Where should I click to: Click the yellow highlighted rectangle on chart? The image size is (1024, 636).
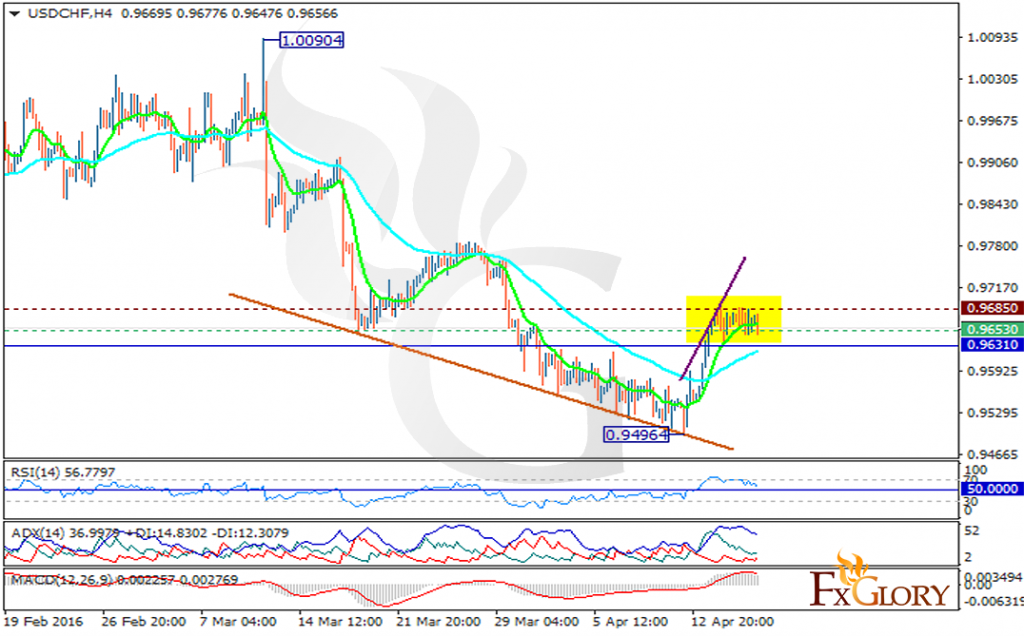tap(733, 319)
